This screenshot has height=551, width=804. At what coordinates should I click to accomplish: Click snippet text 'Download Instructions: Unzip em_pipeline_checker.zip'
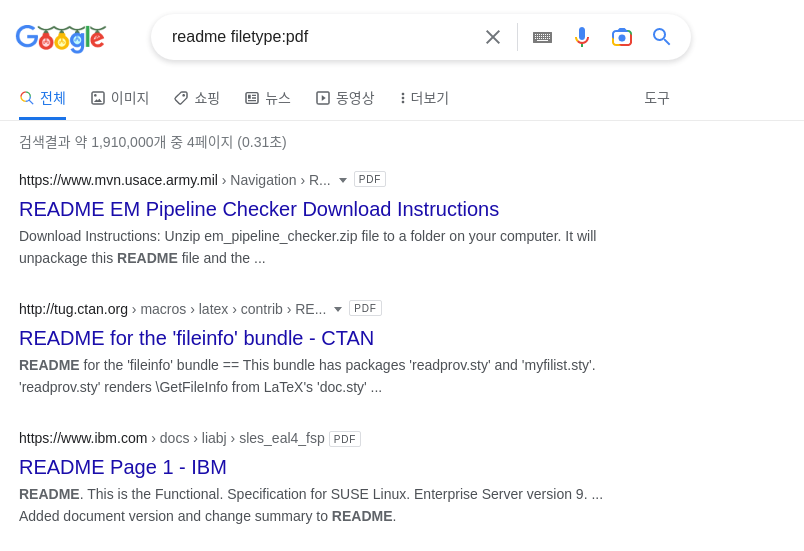(x=188, y=236)
